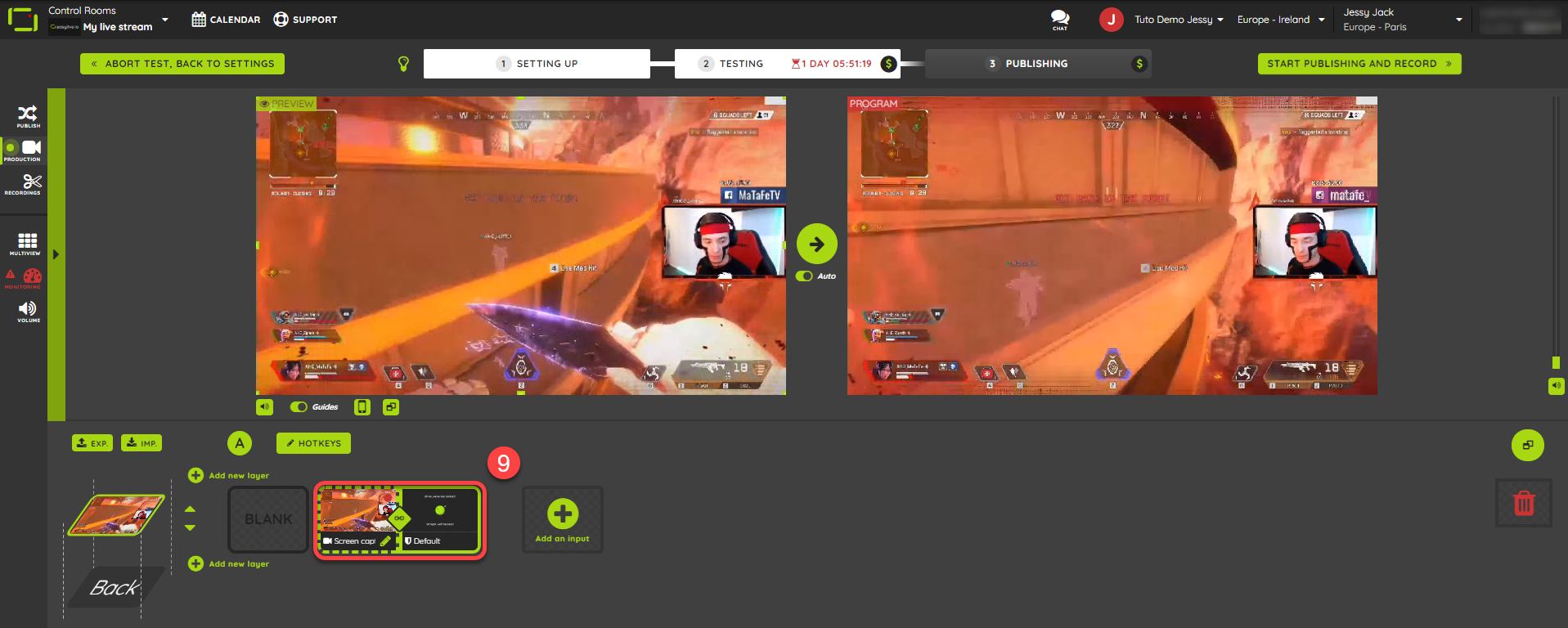Click the Hotkeys button
The height and width of the screenshot is (628, 1568).
tap(313, 443)
